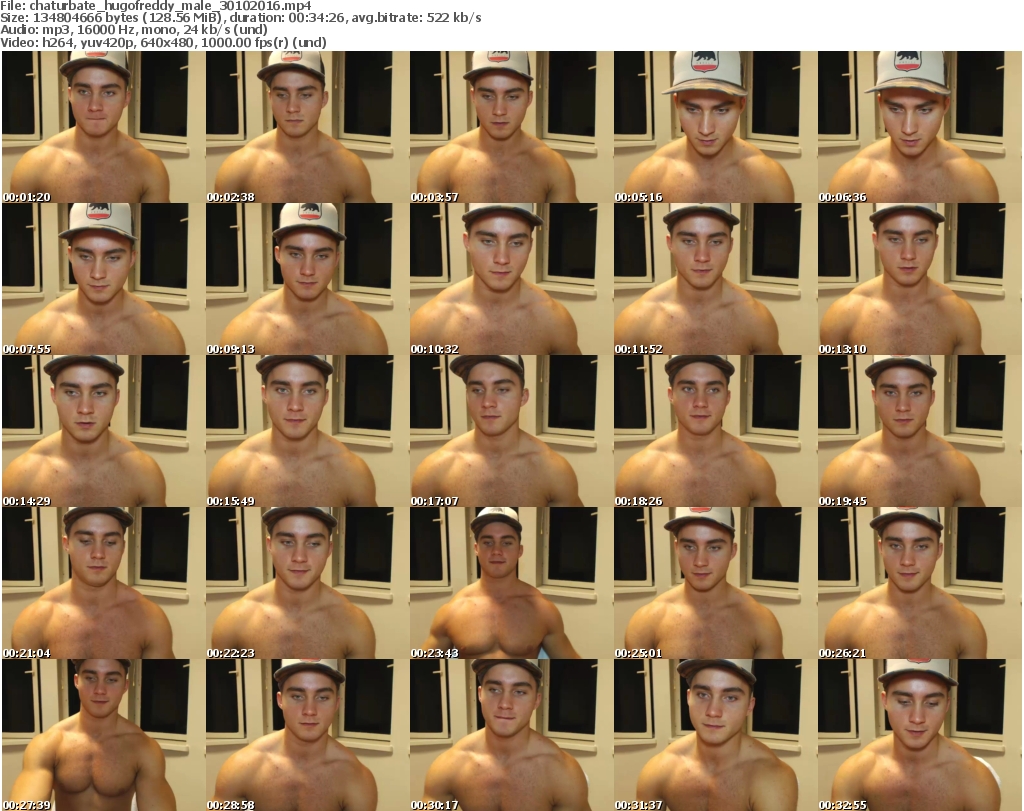Screen dimensions: 1024x811
Task: Click the frame labeled 00:05:16
Action: pos(715,127)
